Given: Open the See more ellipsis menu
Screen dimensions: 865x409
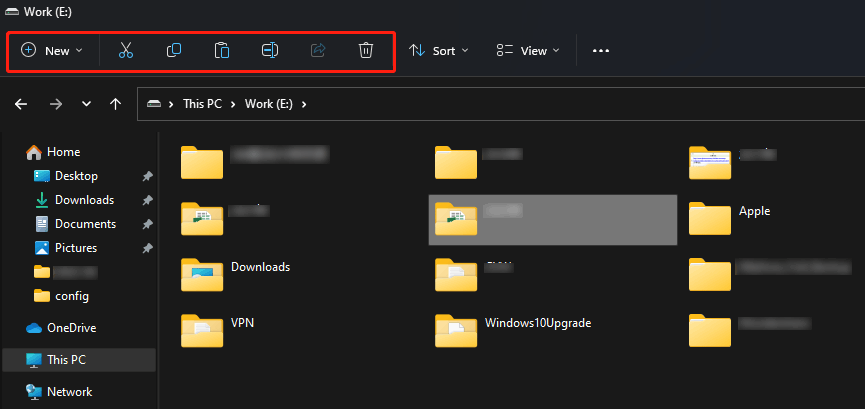Looking at the screenshot, I should pos(601,51).
